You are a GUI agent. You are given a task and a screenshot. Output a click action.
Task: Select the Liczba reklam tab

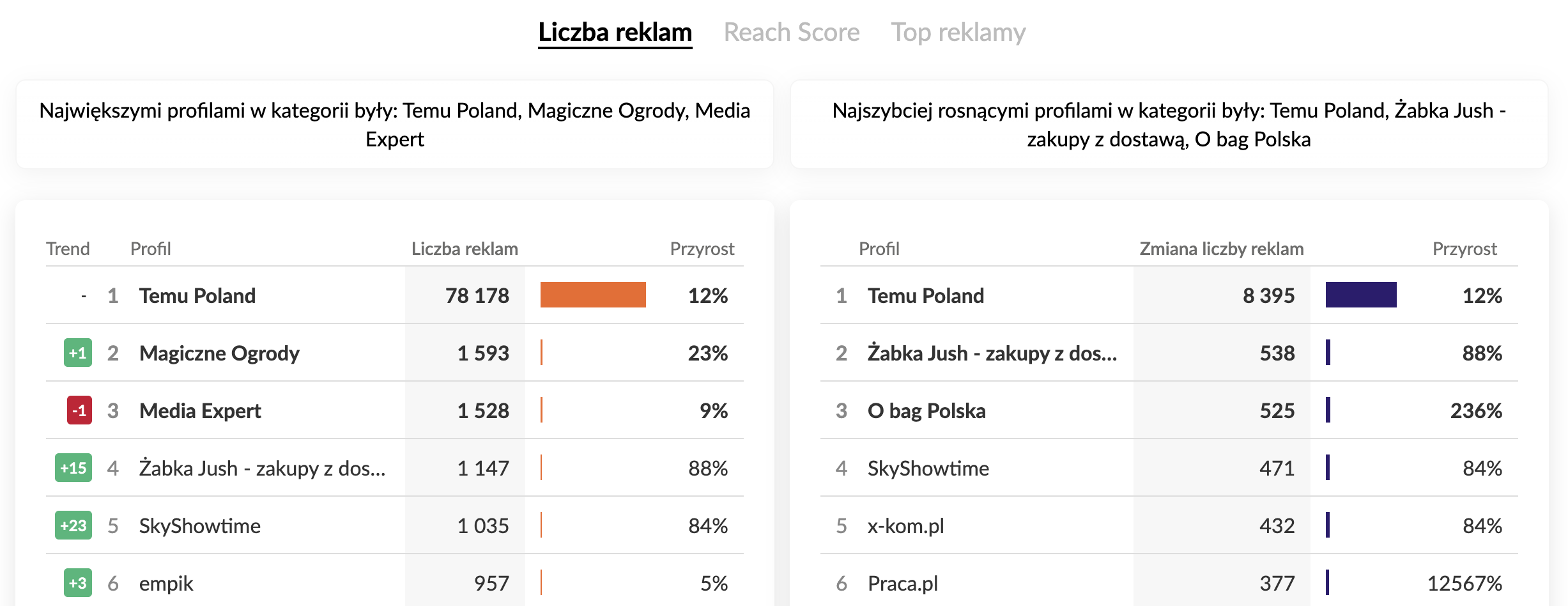[615, 31]
